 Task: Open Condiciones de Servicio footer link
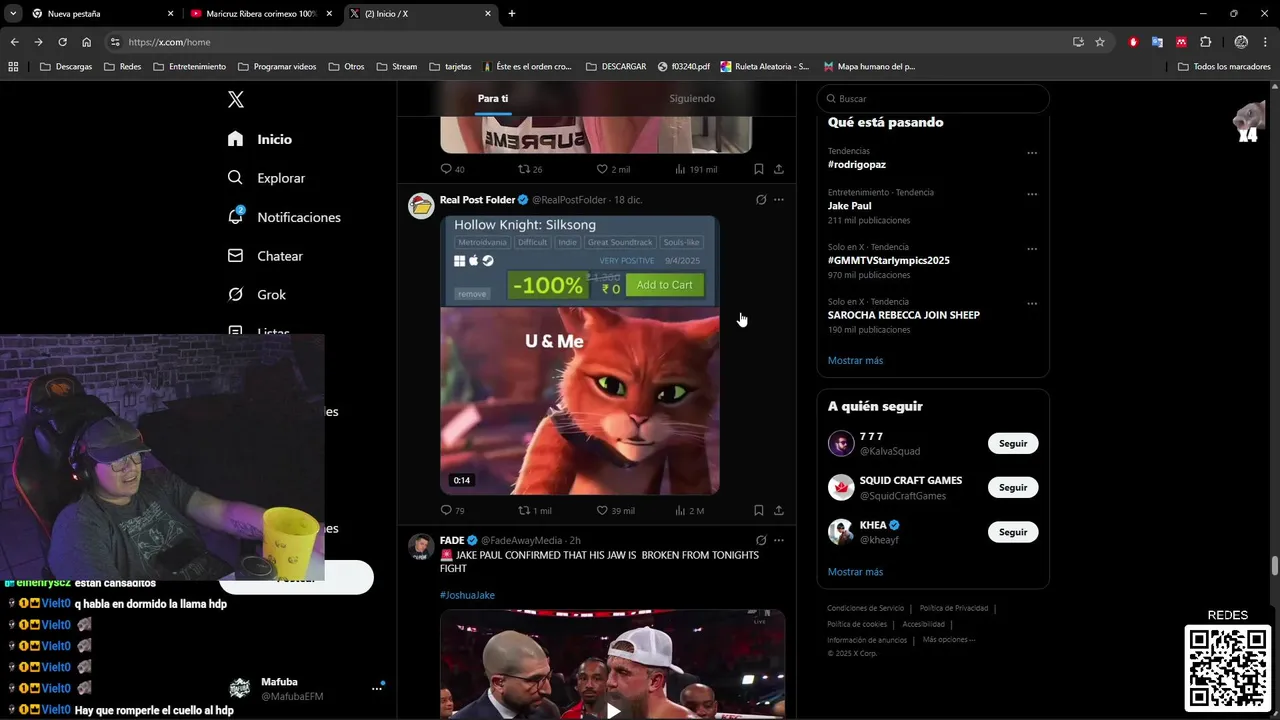click(865, 608)
